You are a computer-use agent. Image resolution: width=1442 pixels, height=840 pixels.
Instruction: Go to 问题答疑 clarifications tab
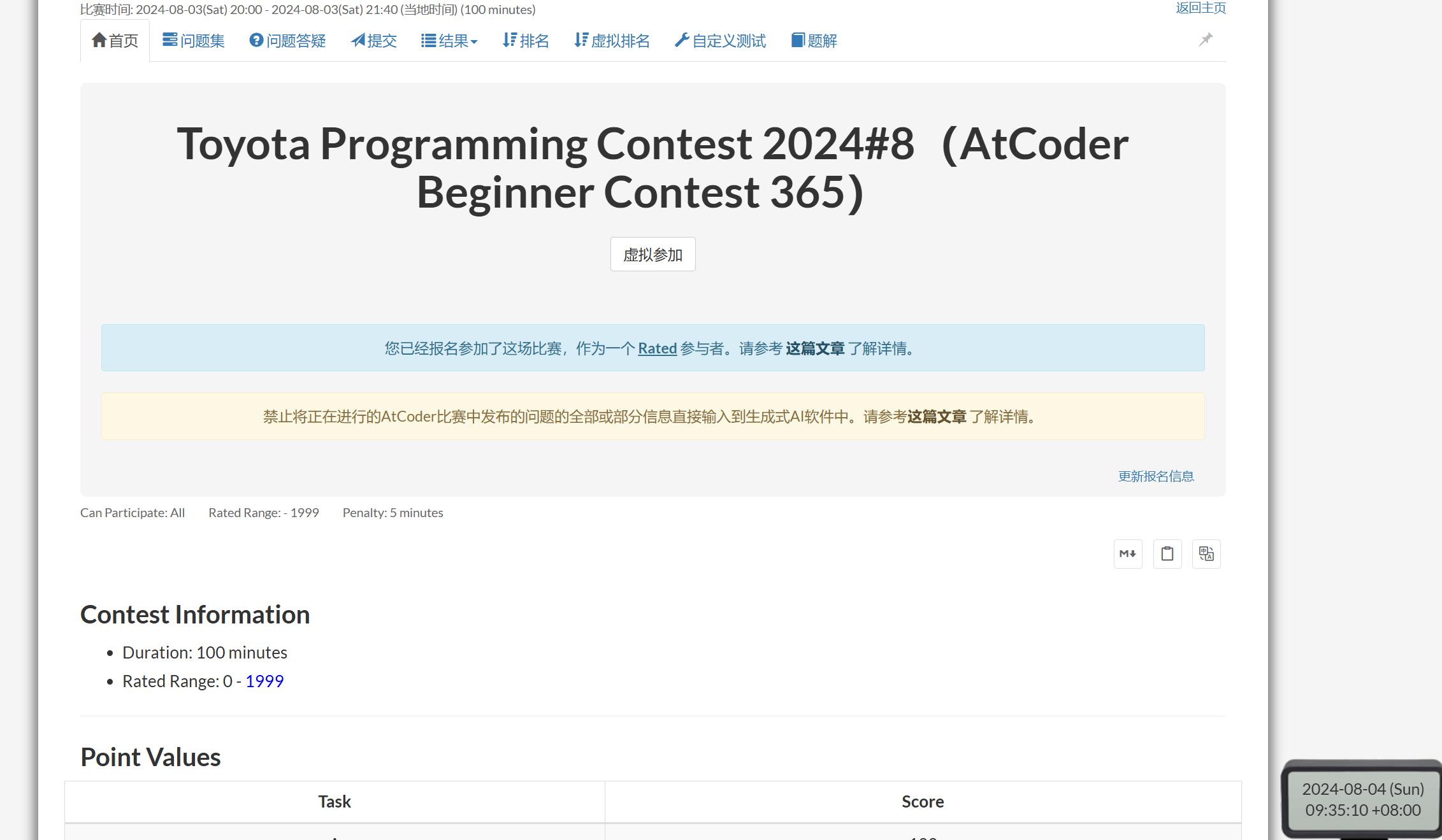tap(287, 41)
